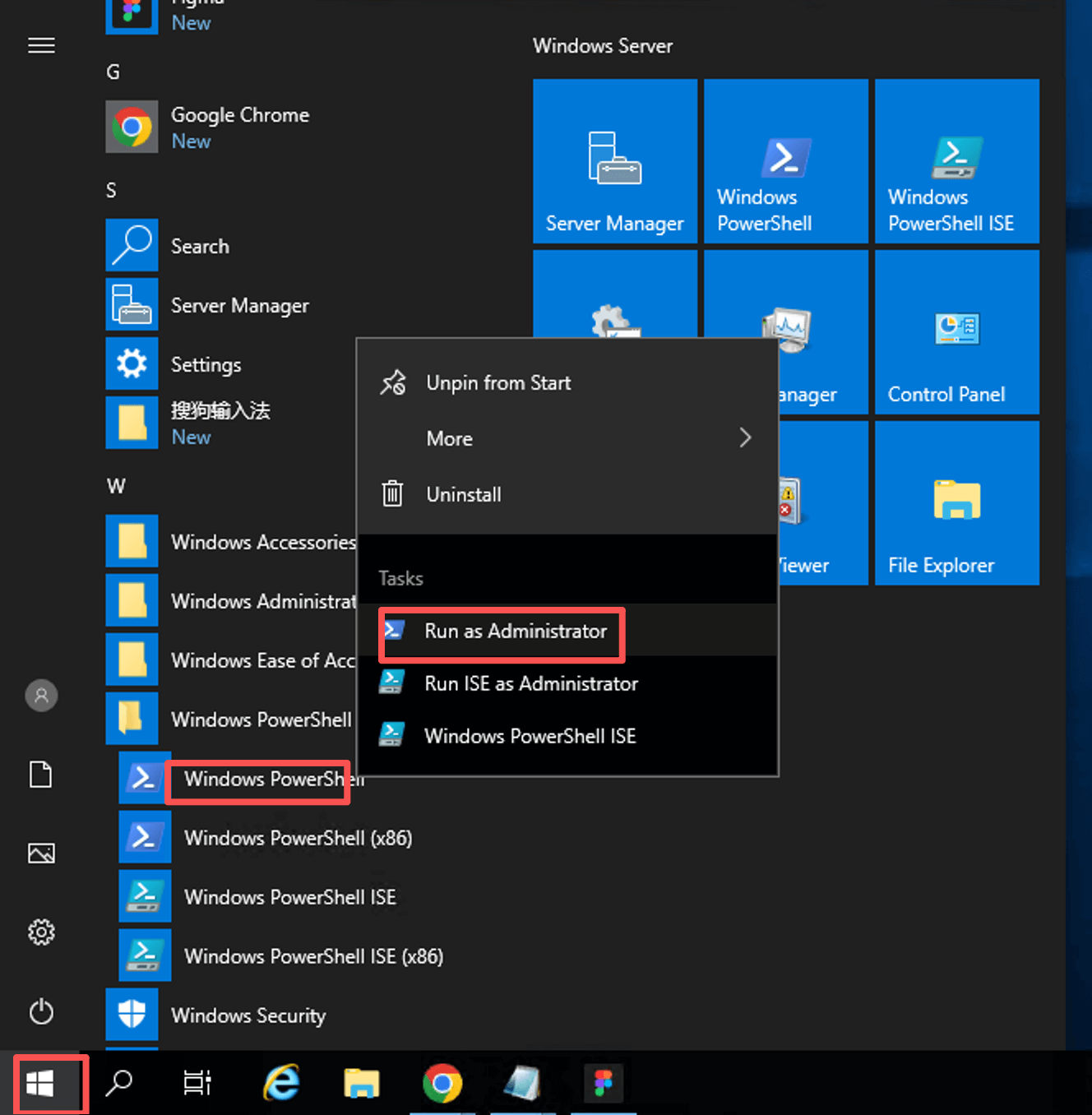Click the taskbar search magnifier
The height and width of the screenshot is (1115, 1092).
pos(119,1084)
